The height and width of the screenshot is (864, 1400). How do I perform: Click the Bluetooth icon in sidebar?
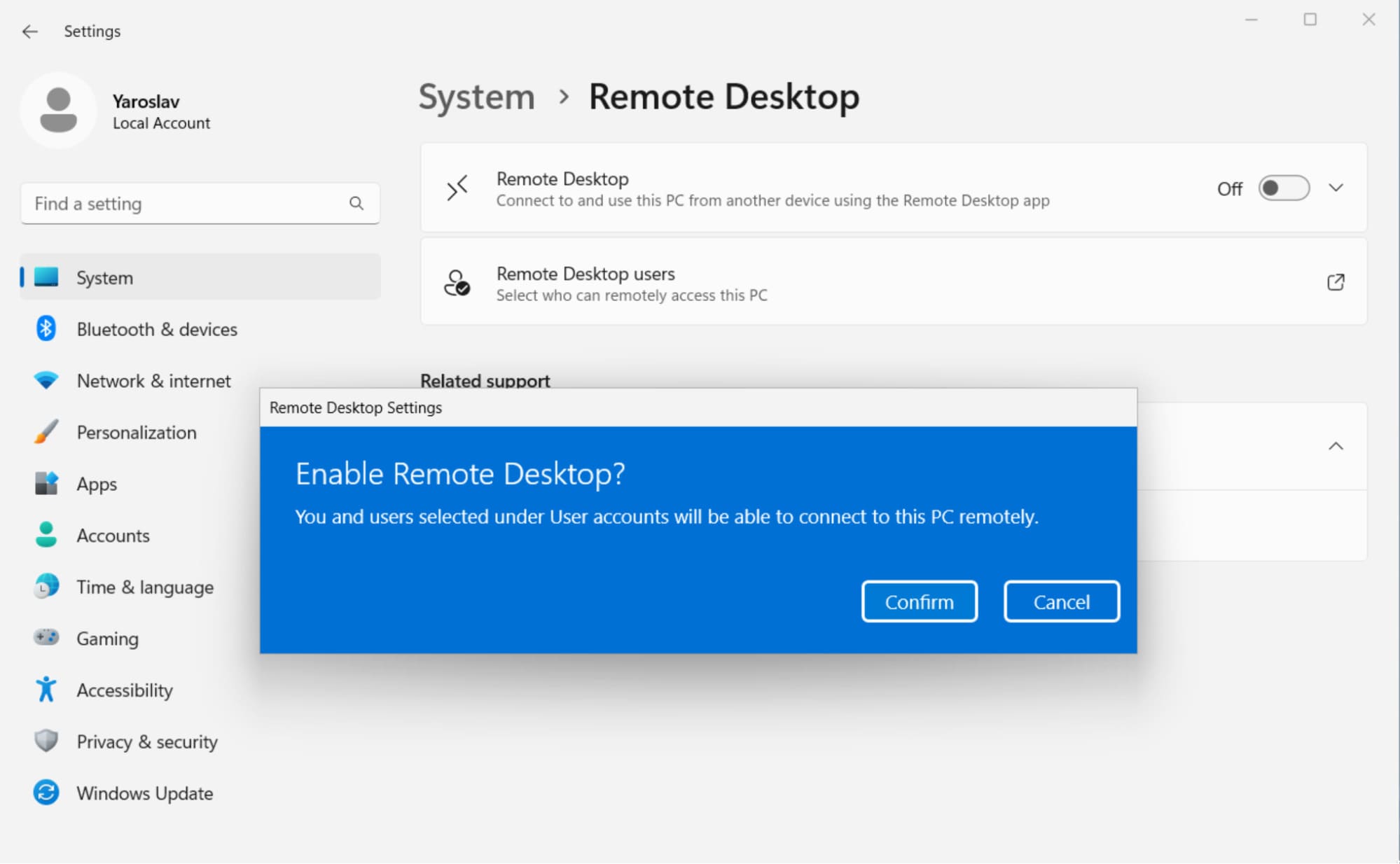coord(46,328)
